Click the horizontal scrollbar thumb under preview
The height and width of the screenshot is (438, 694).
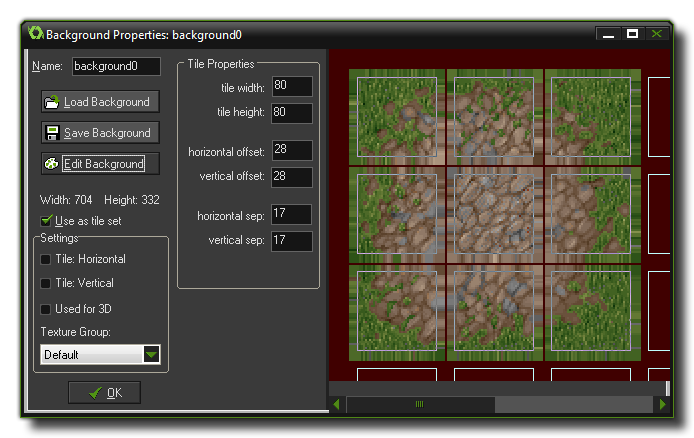pos(419,405)
